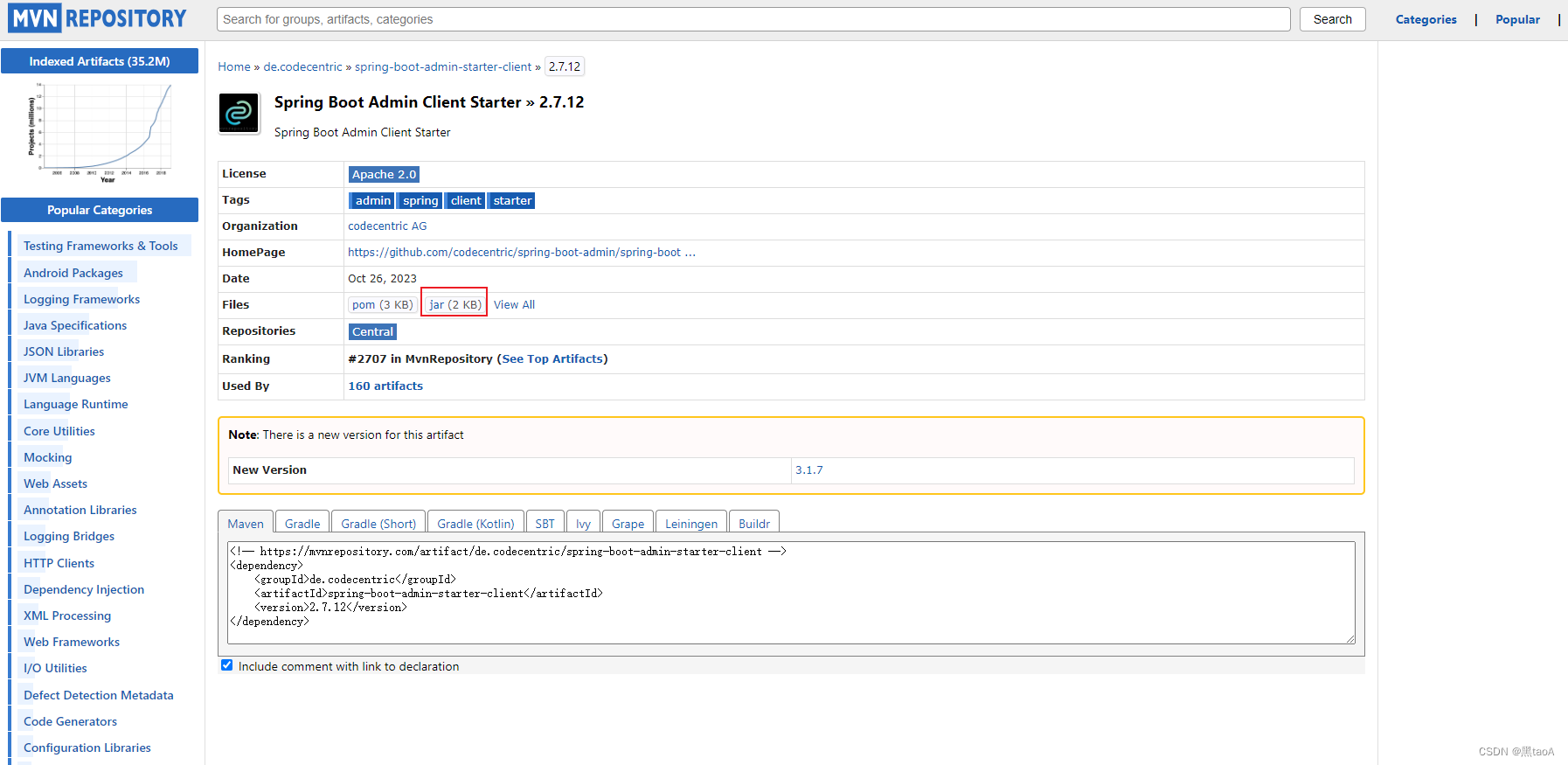The width and height of the screenshot is (1568, 765).
Task: Switch to the Grape tab
Action: [628, 523]
